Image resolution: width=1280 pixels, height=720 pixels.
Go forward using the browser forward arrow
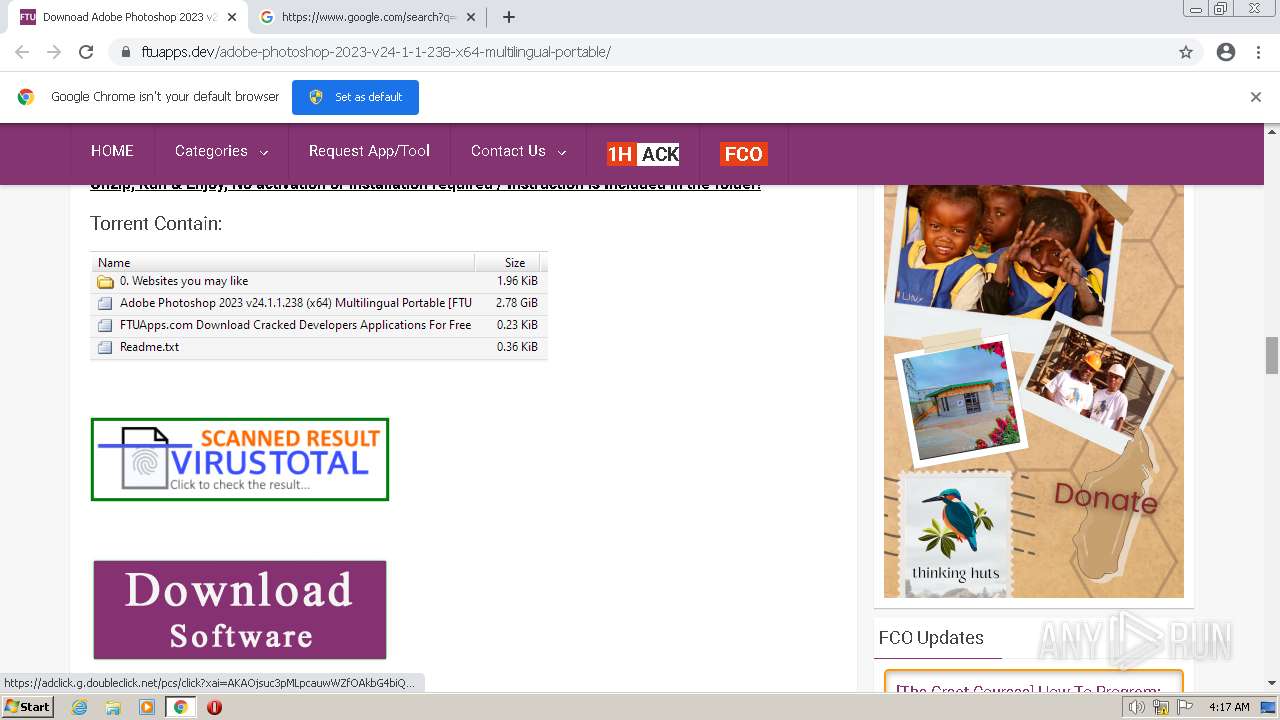tap(54, 52)
